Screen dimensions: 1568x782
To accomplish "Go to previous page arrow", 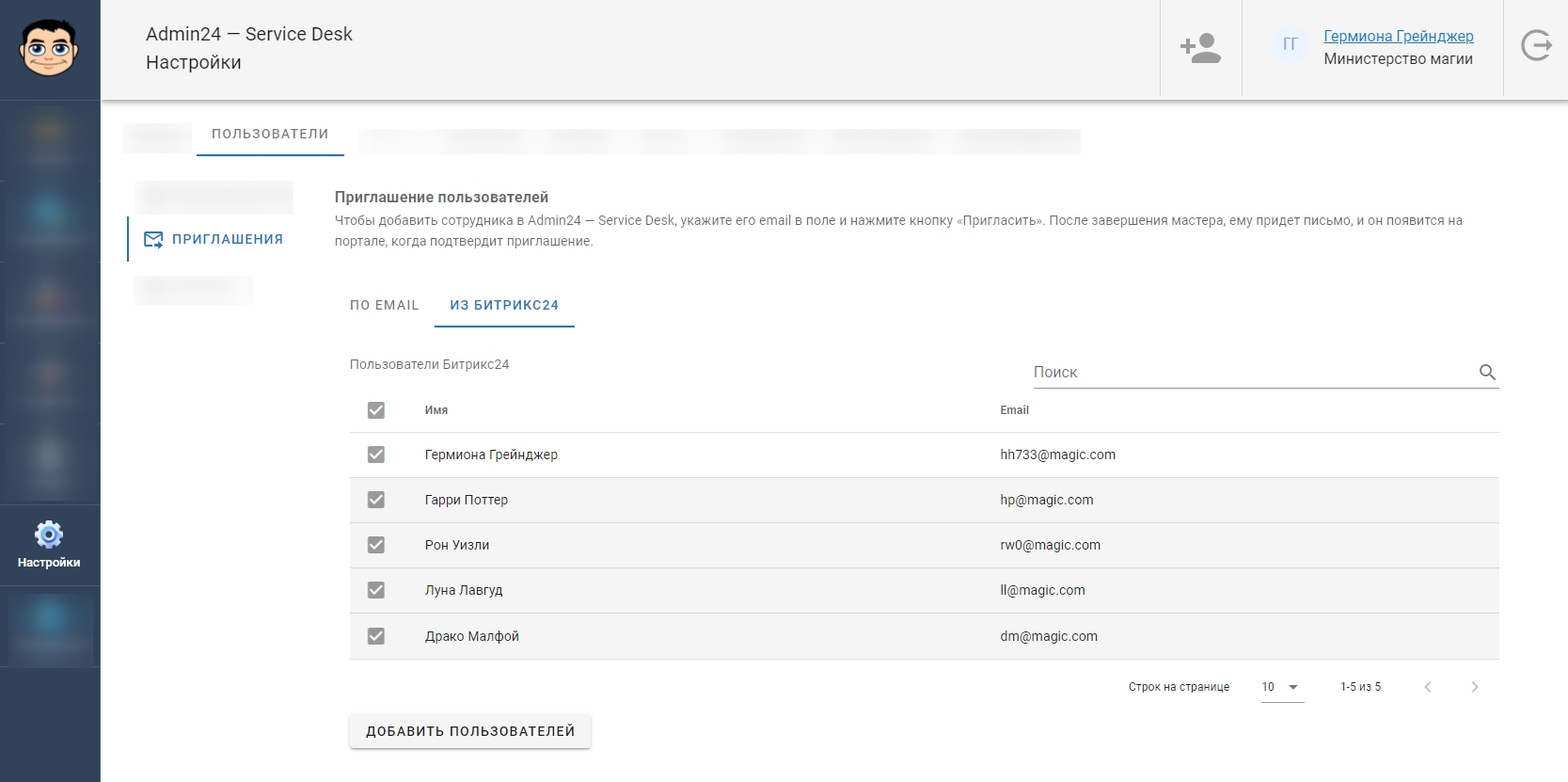I will [x=1428, y=687].
